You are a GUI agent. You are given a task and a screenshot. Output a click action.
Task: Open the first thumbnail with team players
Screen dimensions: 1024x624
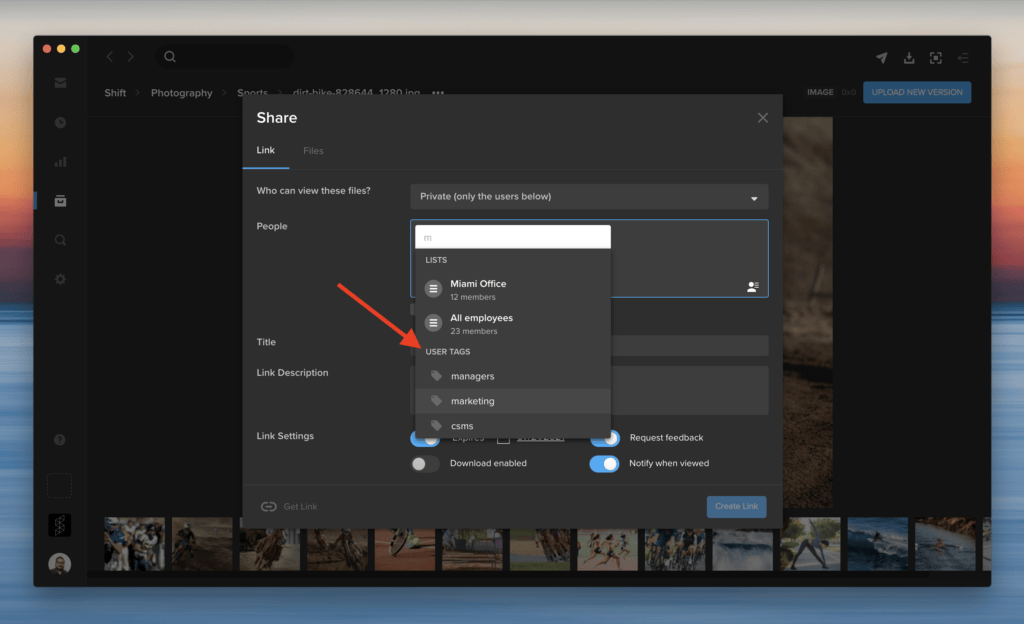[x=134, y=544]
